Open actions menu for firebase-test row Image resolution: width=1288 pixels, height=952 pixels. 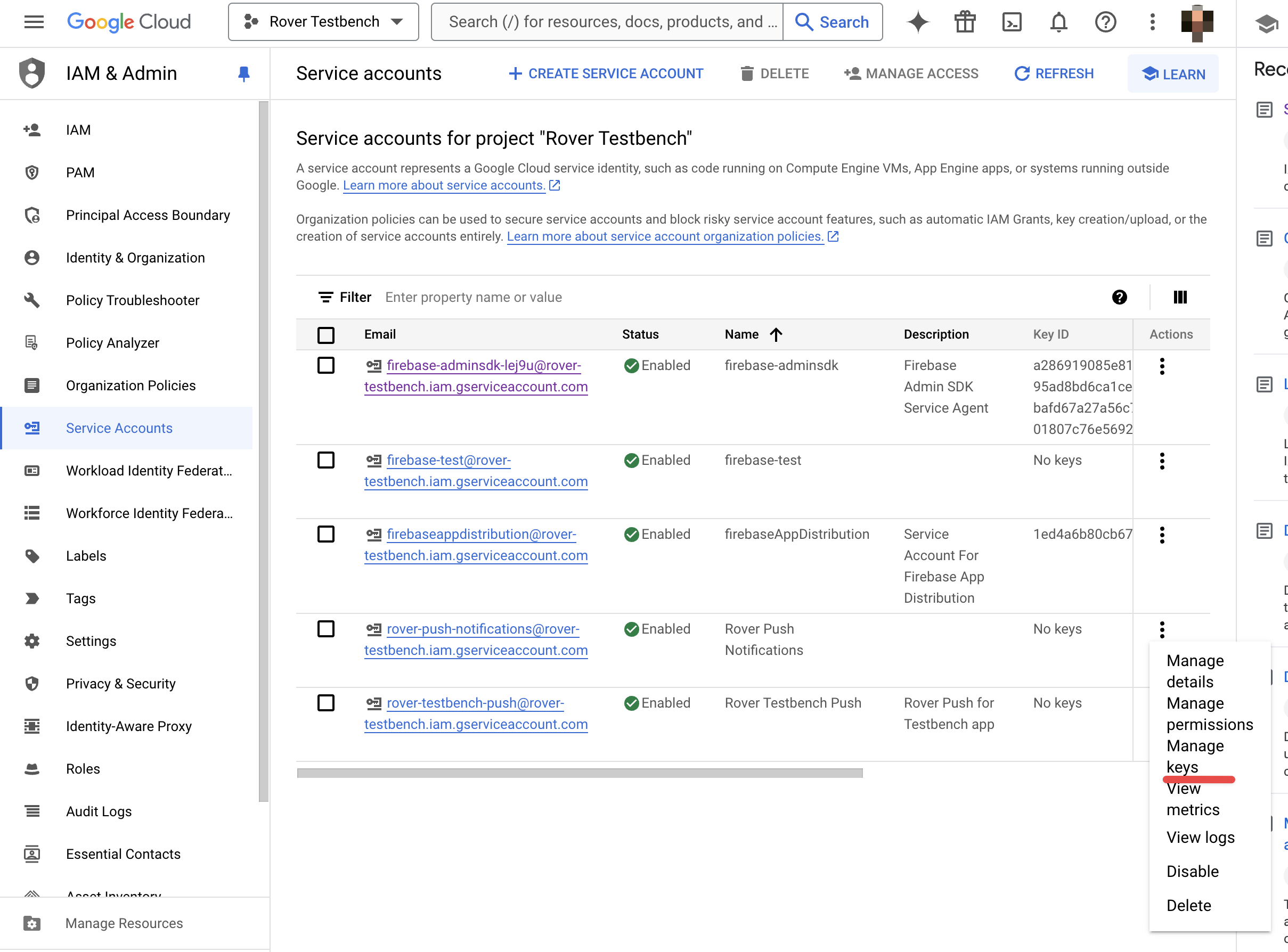tap(1162, 461)
